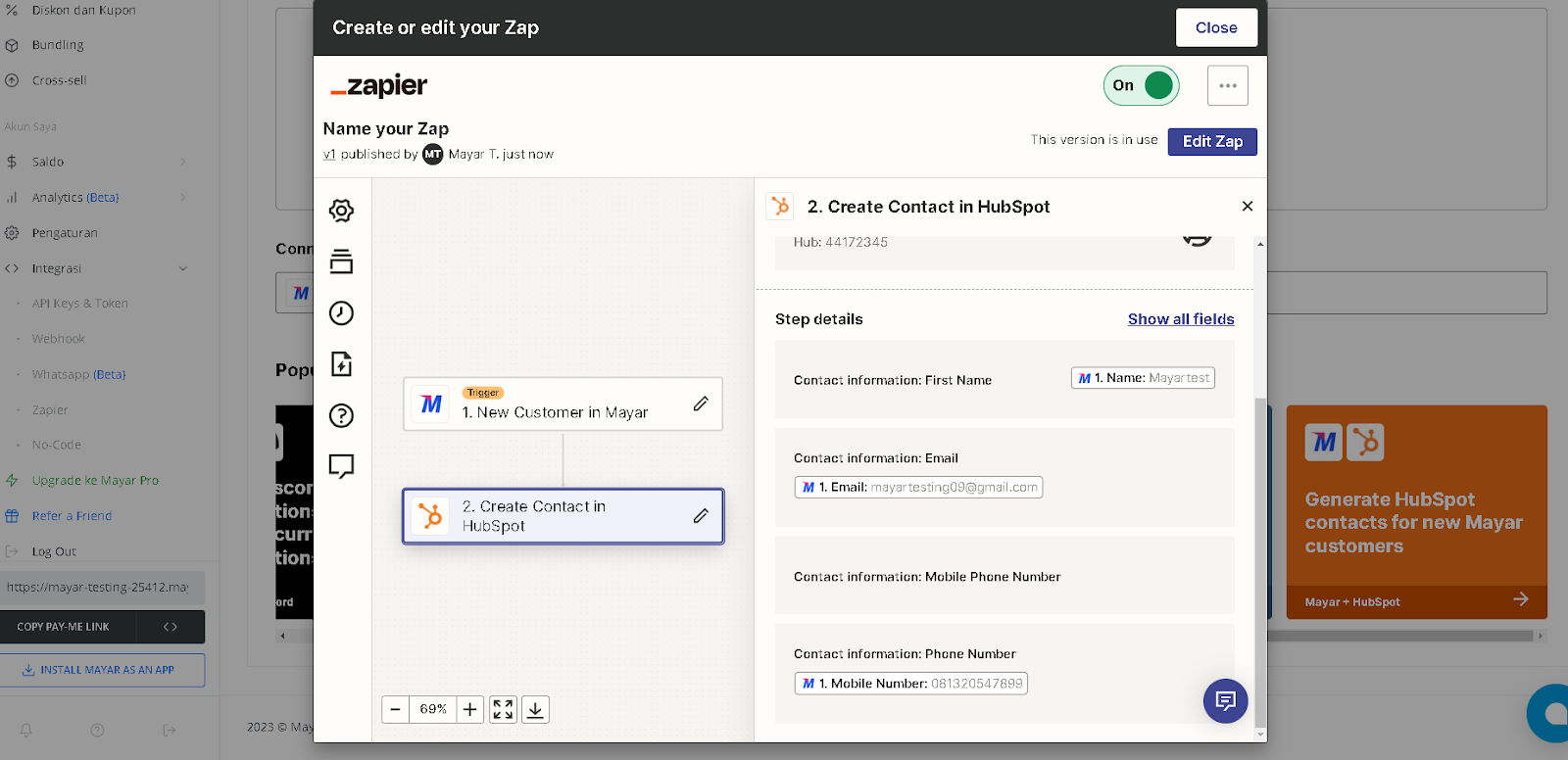Click Log Out in sidebar
This screenshot has height=760, width=1568.
point(54,551)
